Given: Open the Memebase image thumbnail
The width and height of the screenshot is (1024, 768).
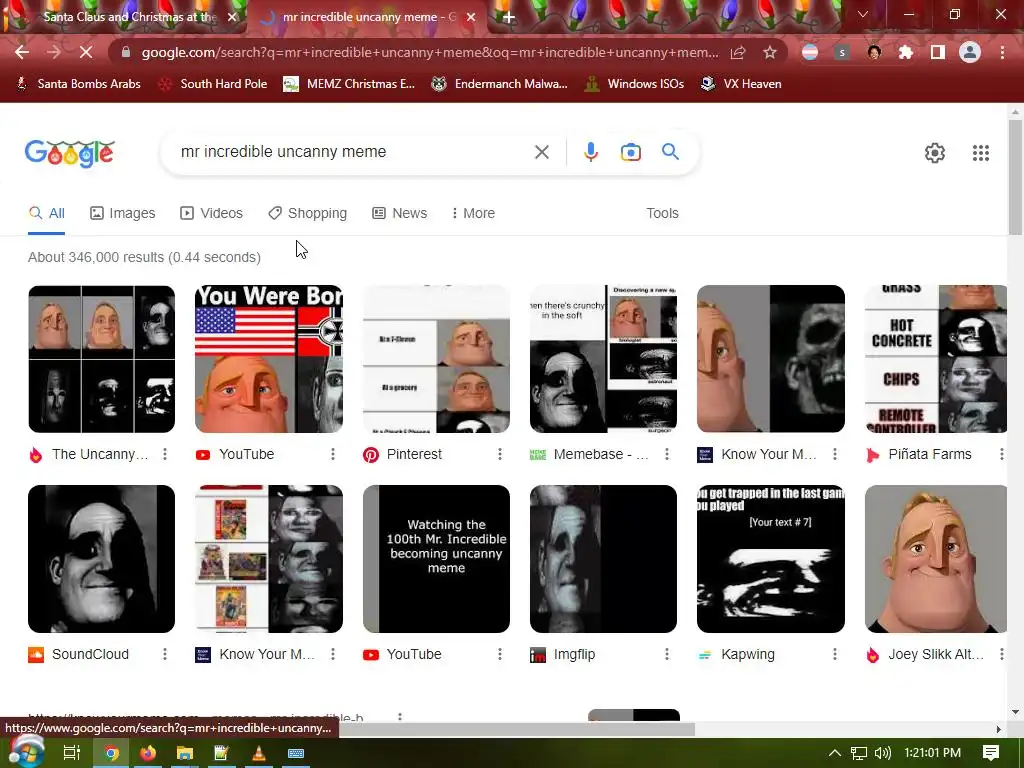Looking at the screenshot, I should (x=603, y=359).
